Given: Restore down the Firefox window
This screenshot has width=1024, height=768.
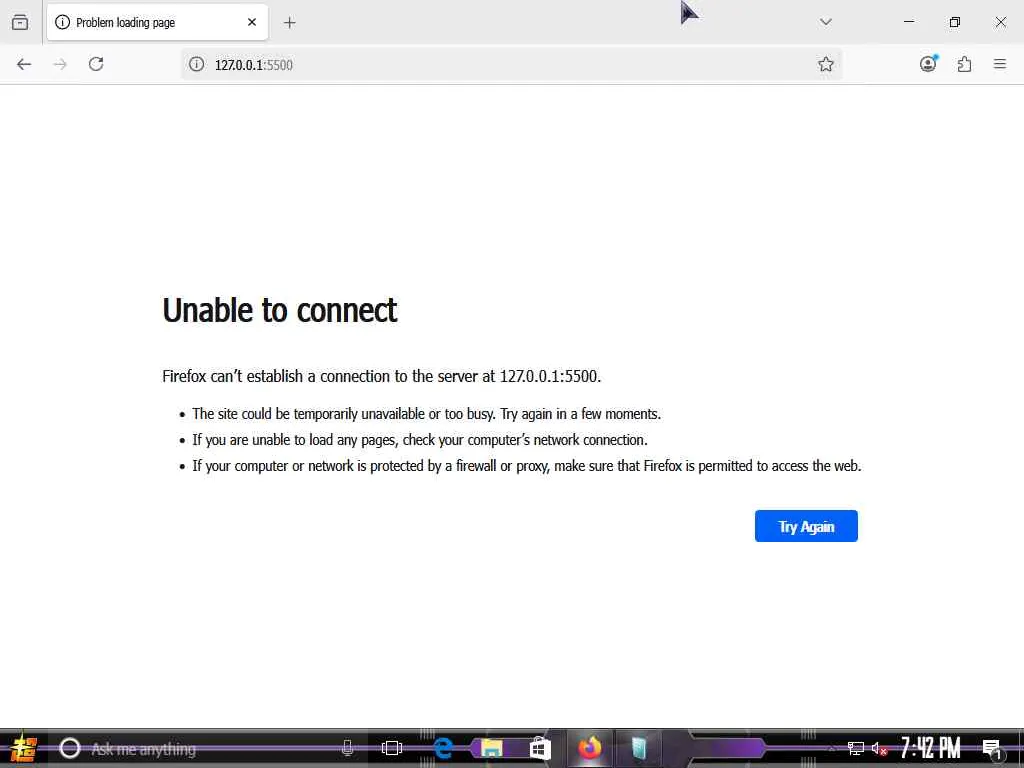Looking at the screenshot, I should point(955,22).
